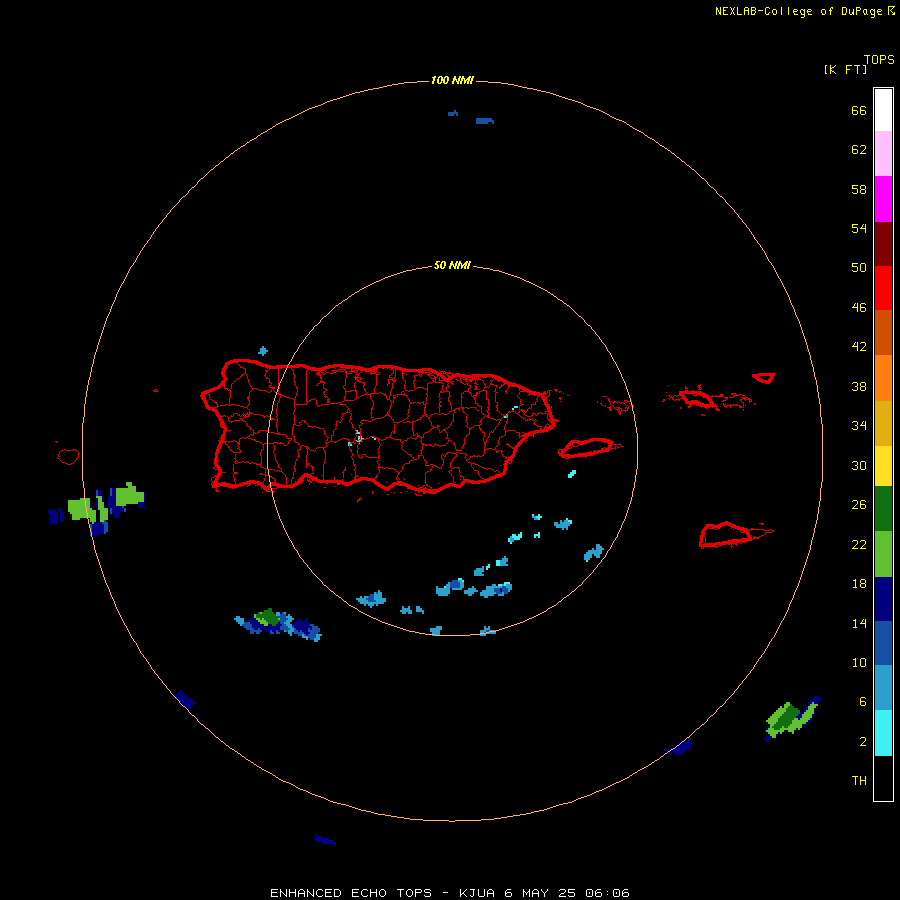
Task: Select the dark red 54 kft legend swatch
Action: coord(883,243)
